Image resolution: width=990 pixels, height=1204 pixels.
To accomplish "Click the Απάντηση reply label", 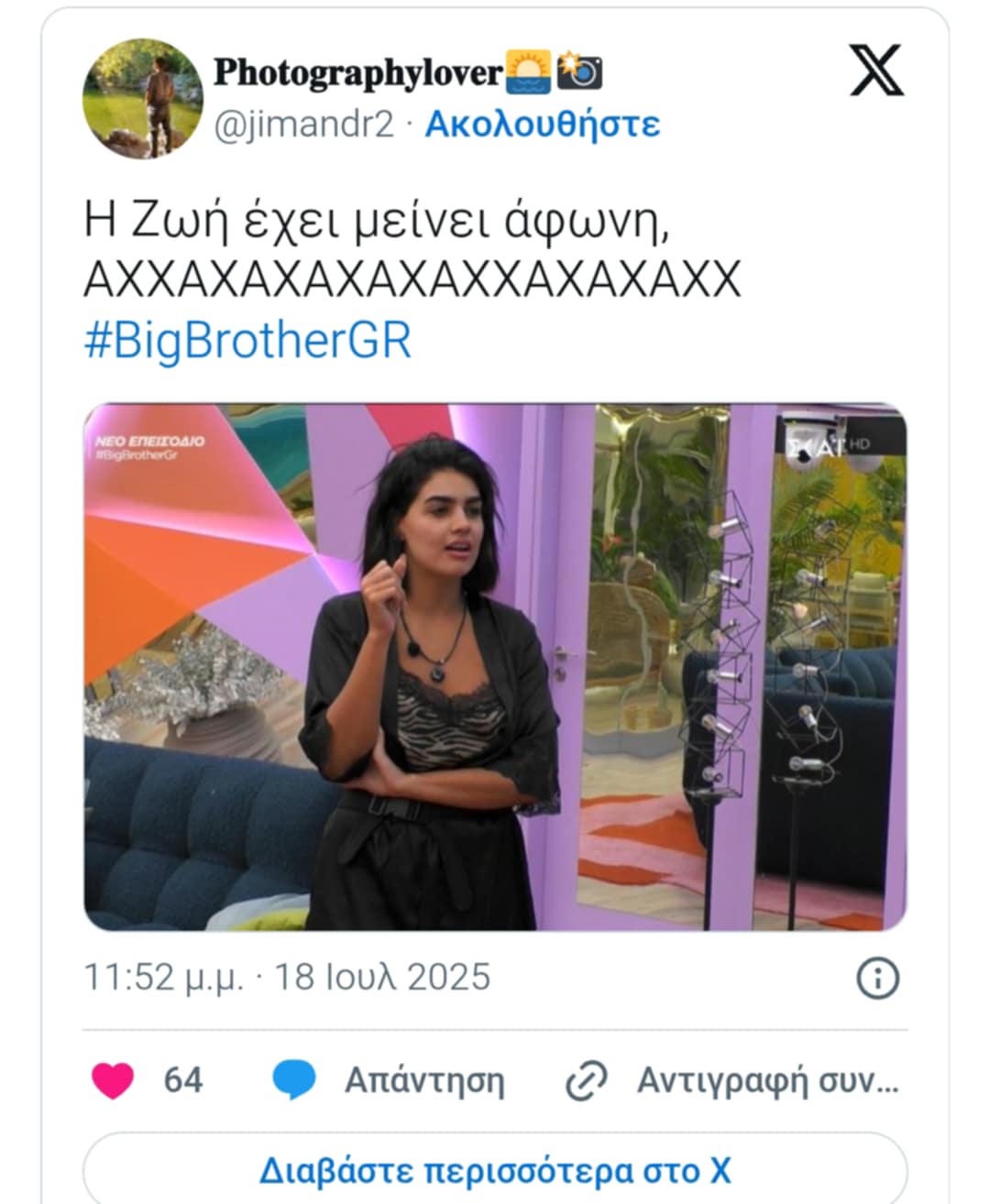I will (424, 1081).
